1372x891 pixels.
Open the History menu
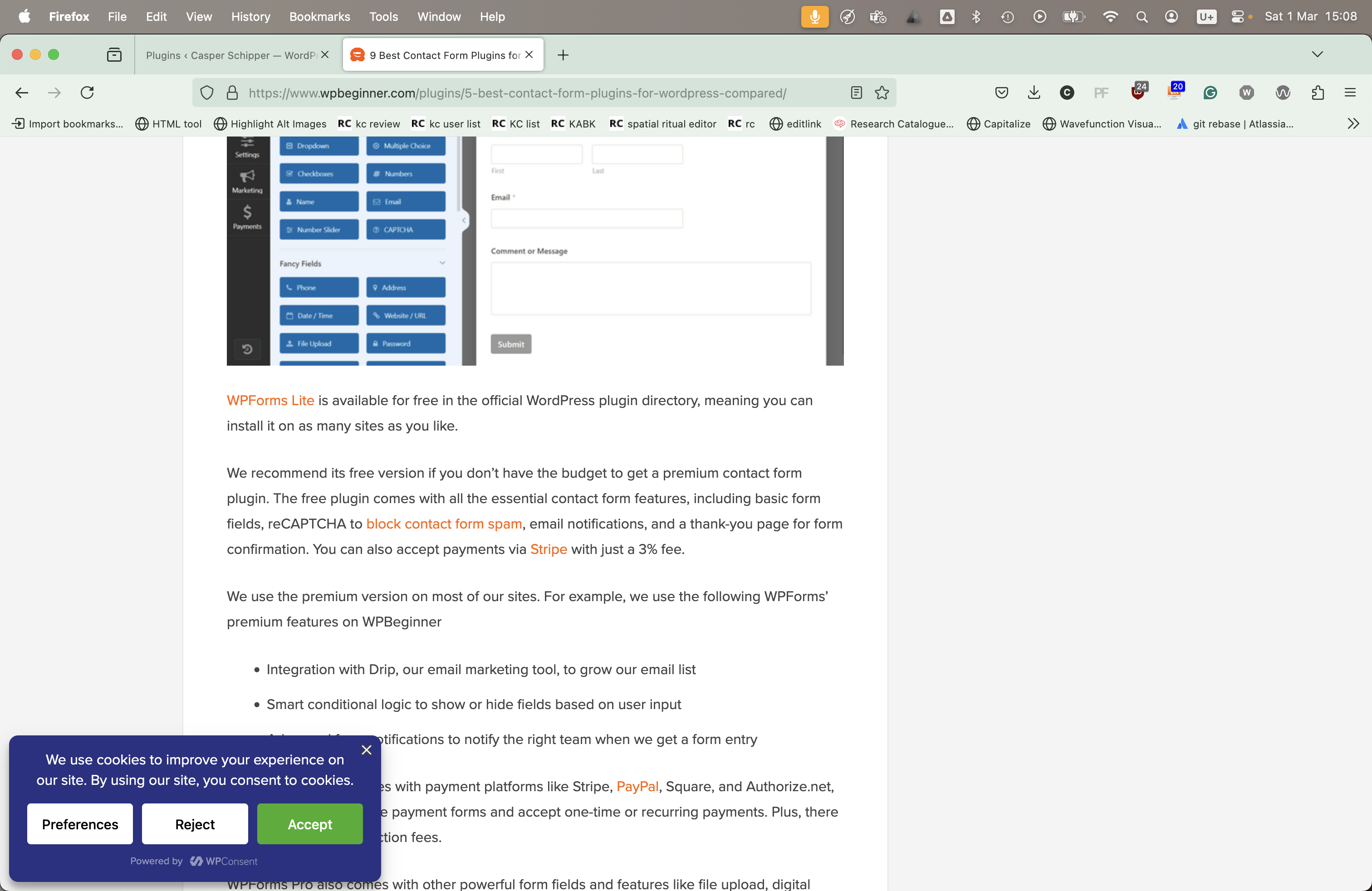coord(250,17)
